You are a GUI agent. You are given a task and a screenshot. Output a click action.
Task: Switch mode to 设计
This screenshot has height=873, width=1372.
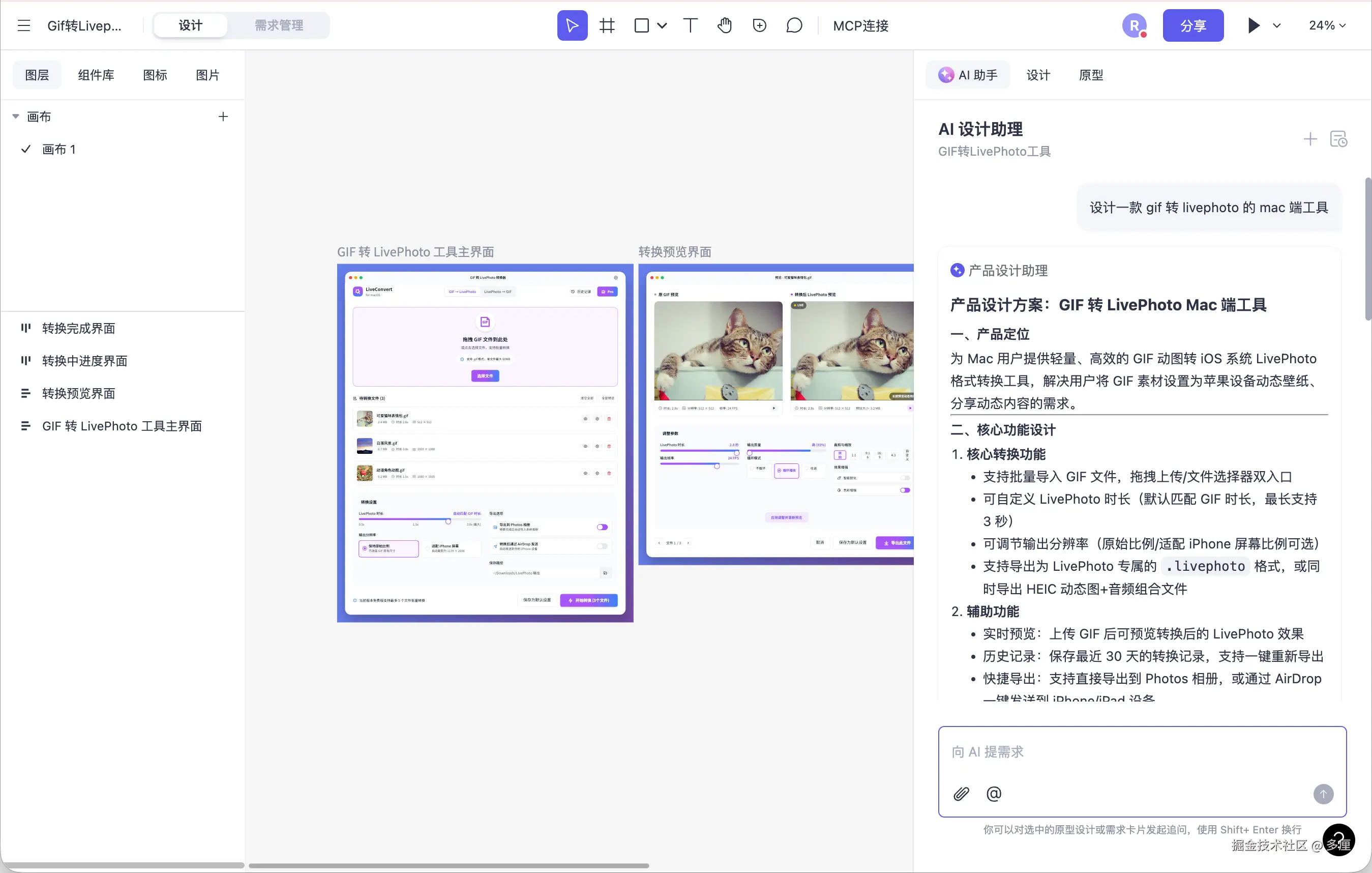pyautogui.click(x=190, y=25)
